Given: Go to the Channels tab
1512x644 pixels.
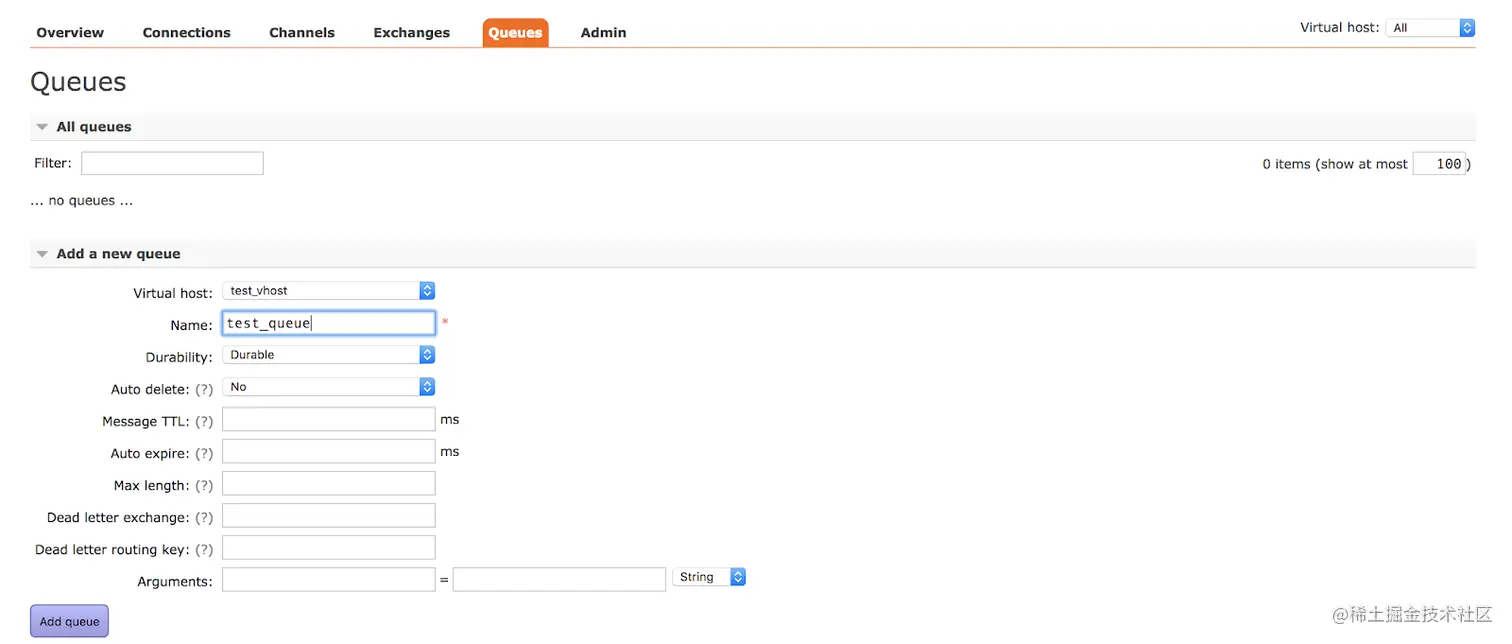Looking at the screenshot, I should click(302, 32).
